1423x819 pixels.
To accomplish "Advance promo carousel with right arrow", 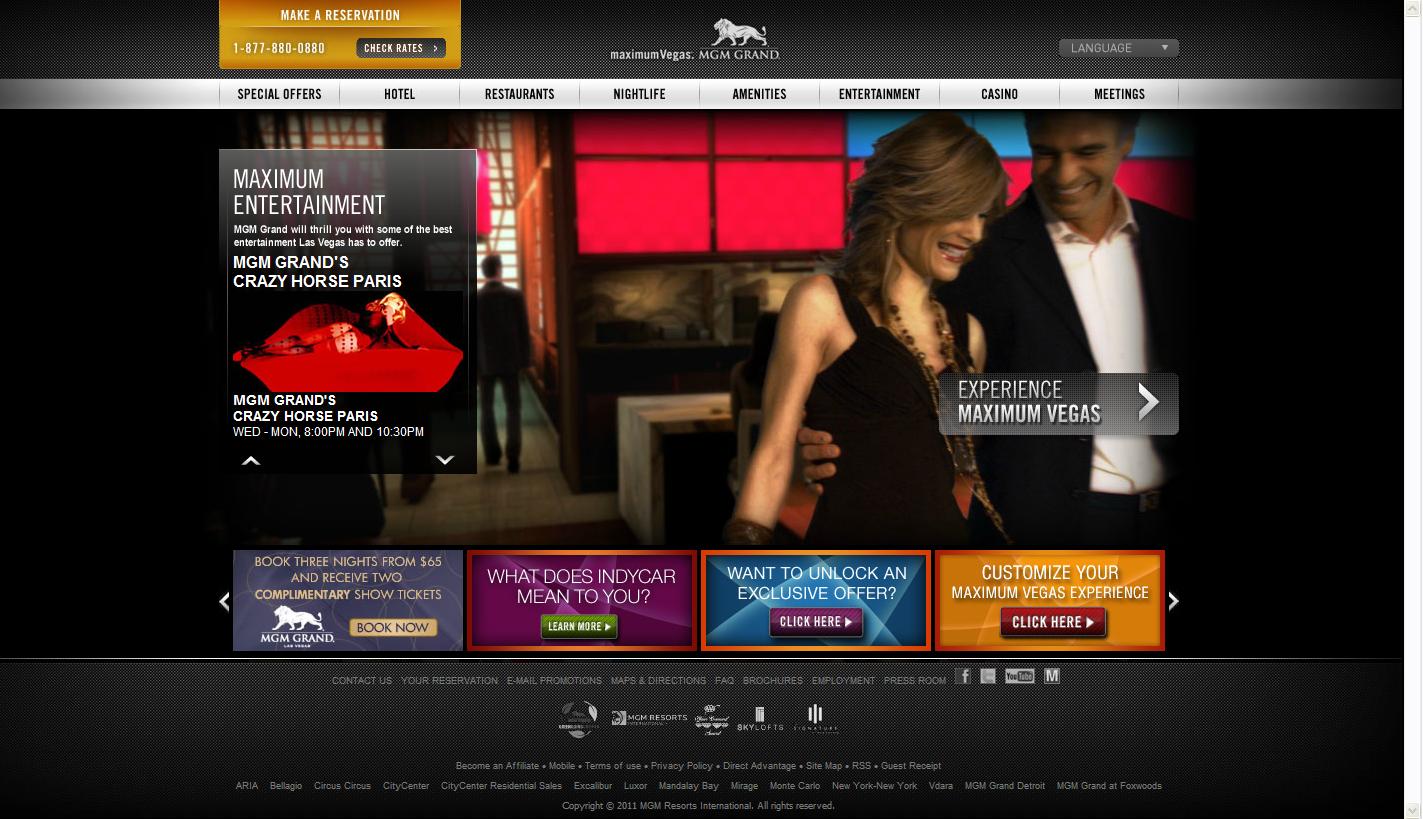I will 1174,601.
